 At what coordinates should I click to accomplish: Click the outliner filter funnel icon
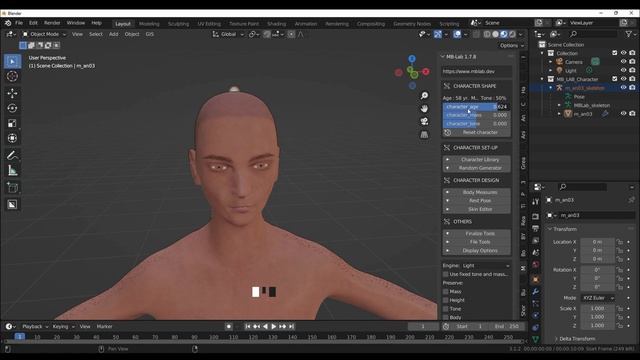tap(629, 34)
